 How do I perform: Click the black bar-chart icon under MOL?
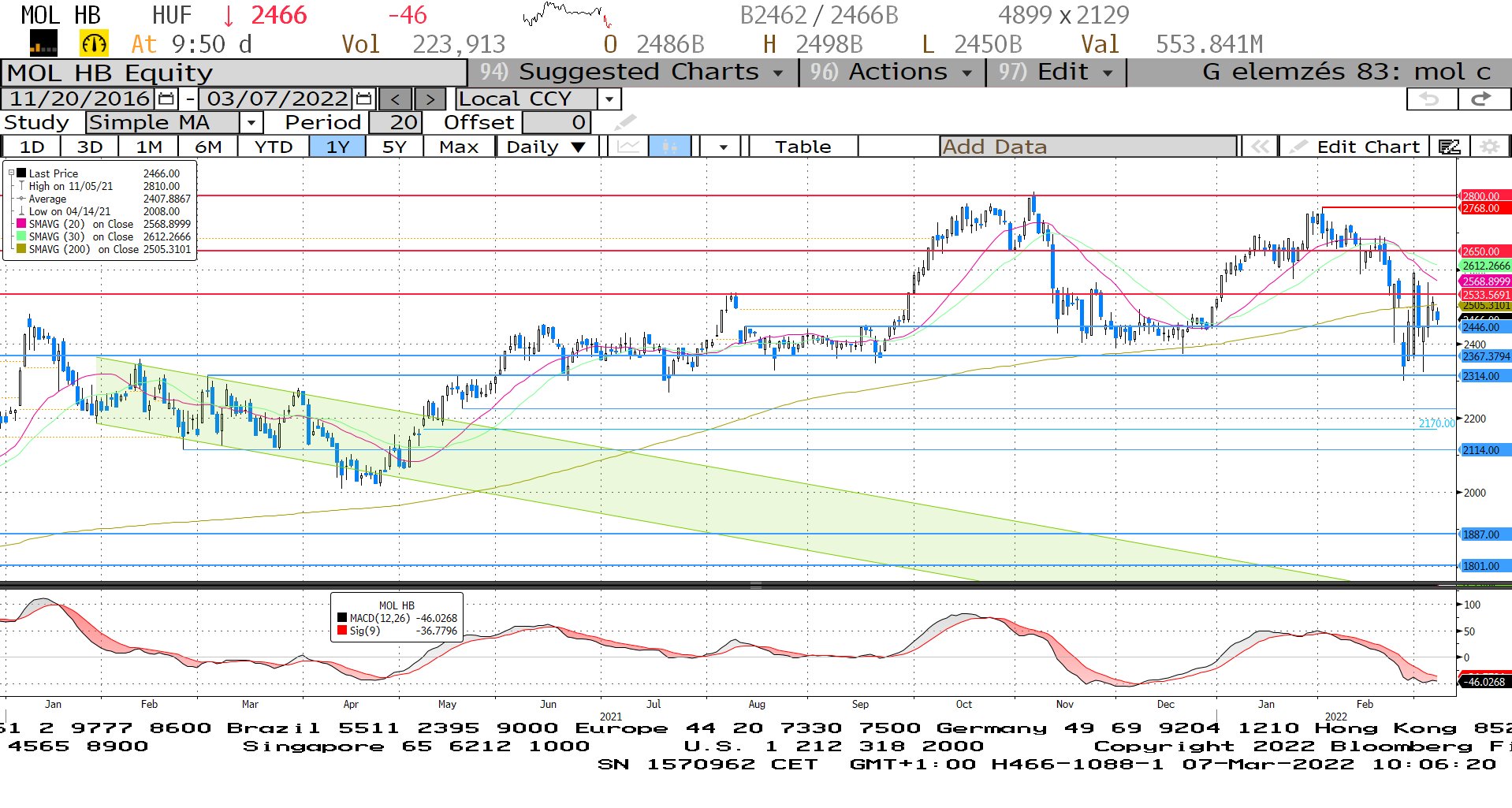(x=43, y=43)
